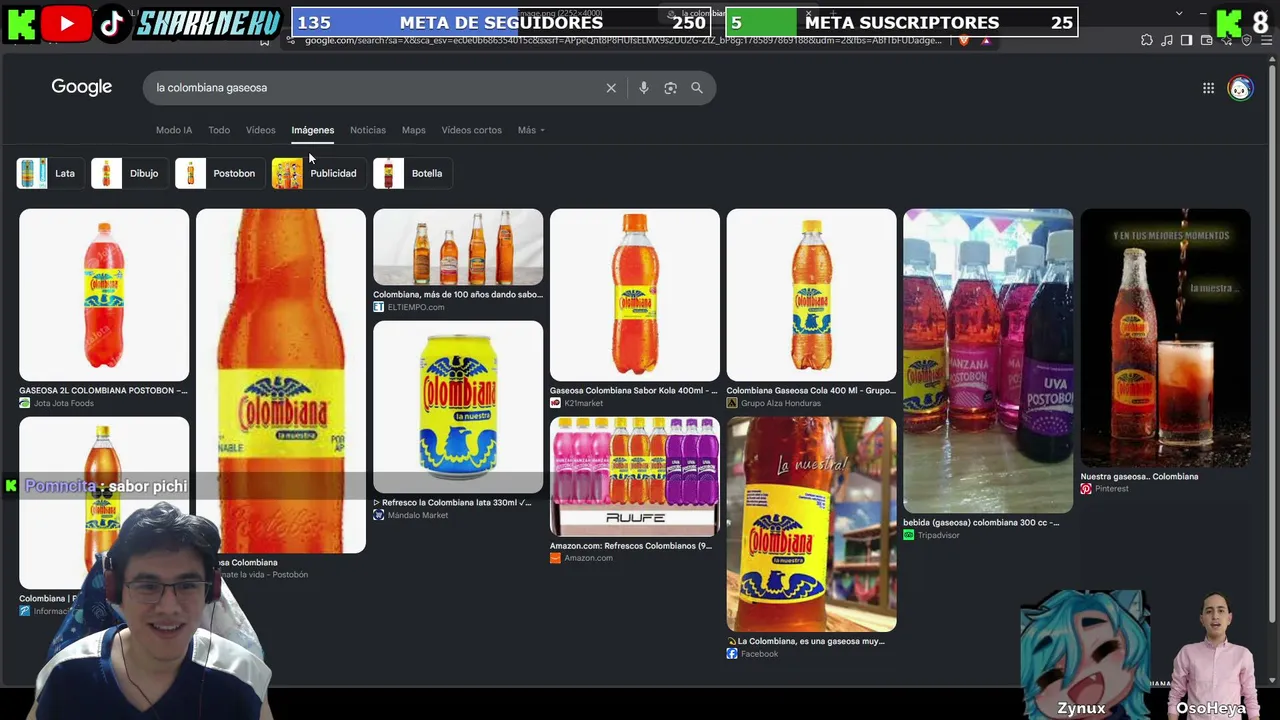Image resolution: width=1280 pixels, height=720 pixels.
Task: Open the Sabor Kola 400ml bottle image
Action: coord(635,294)
